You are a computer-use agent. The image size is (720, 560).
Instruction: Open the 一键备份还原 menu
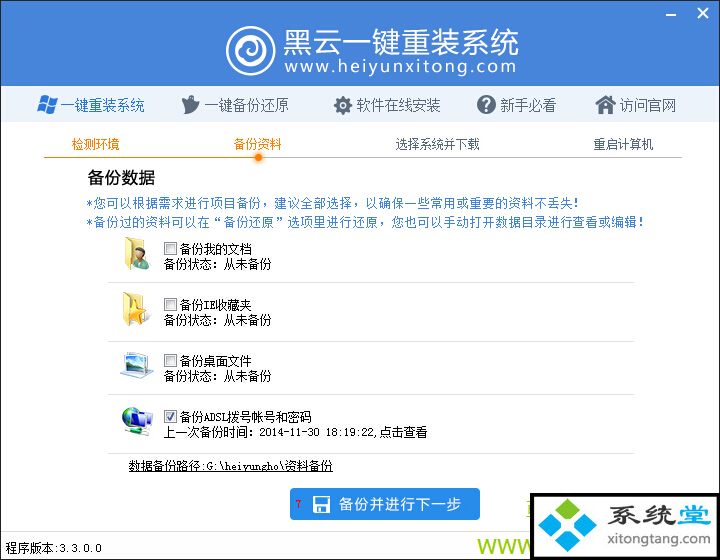click(235, 105)
